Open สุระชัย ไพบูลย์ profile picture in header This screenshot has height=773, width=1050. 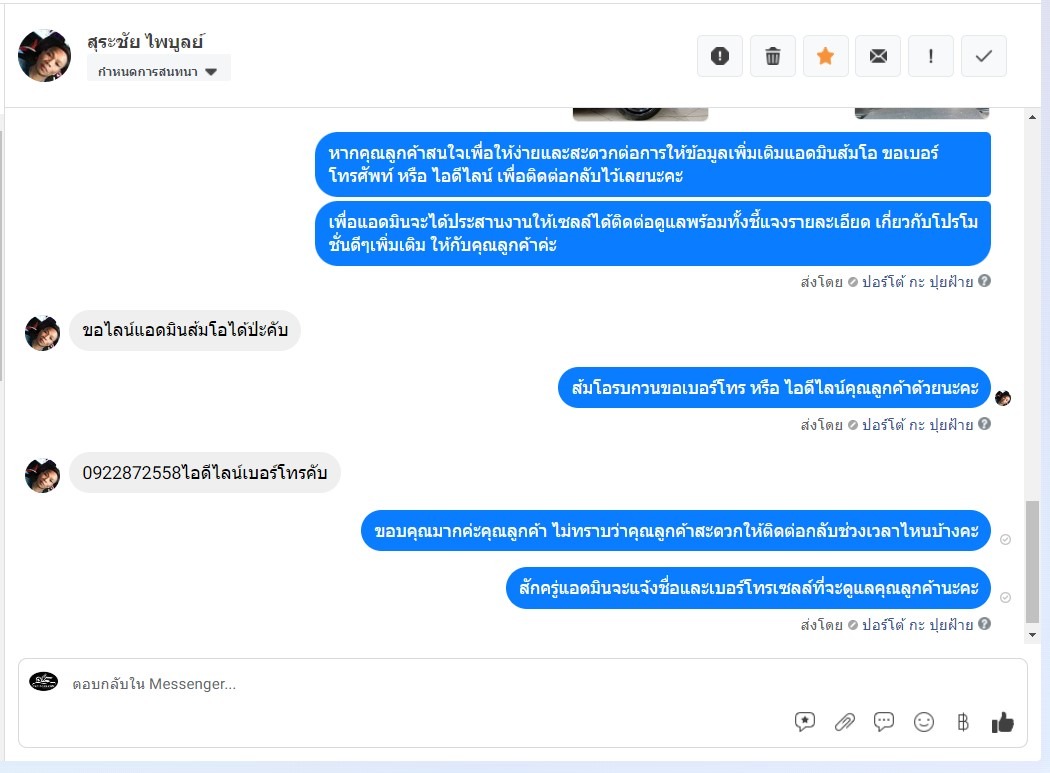[x=44, y=56]
